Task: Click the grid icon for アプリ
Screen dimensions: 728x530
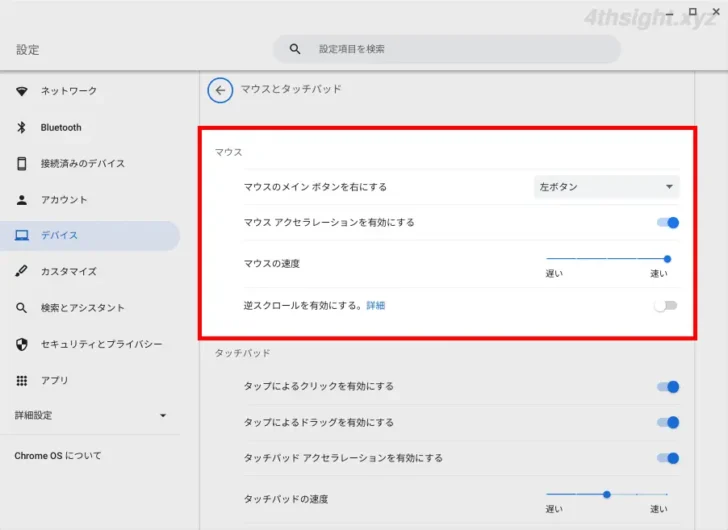Action: pos(21,381)
